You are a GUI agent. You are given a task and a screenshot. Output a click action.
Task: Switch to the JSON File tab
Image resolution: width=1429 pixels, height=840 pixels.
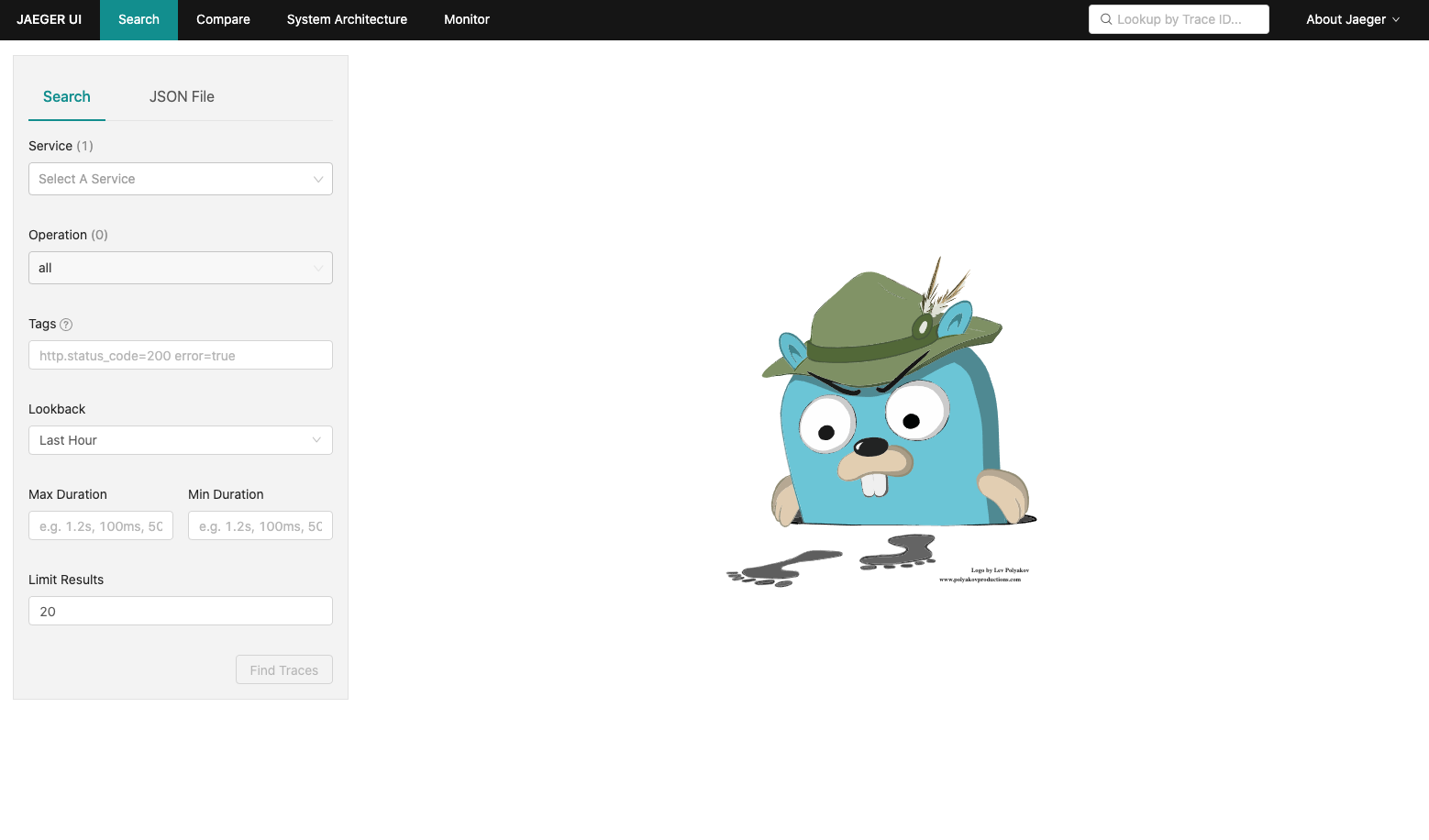182,96
